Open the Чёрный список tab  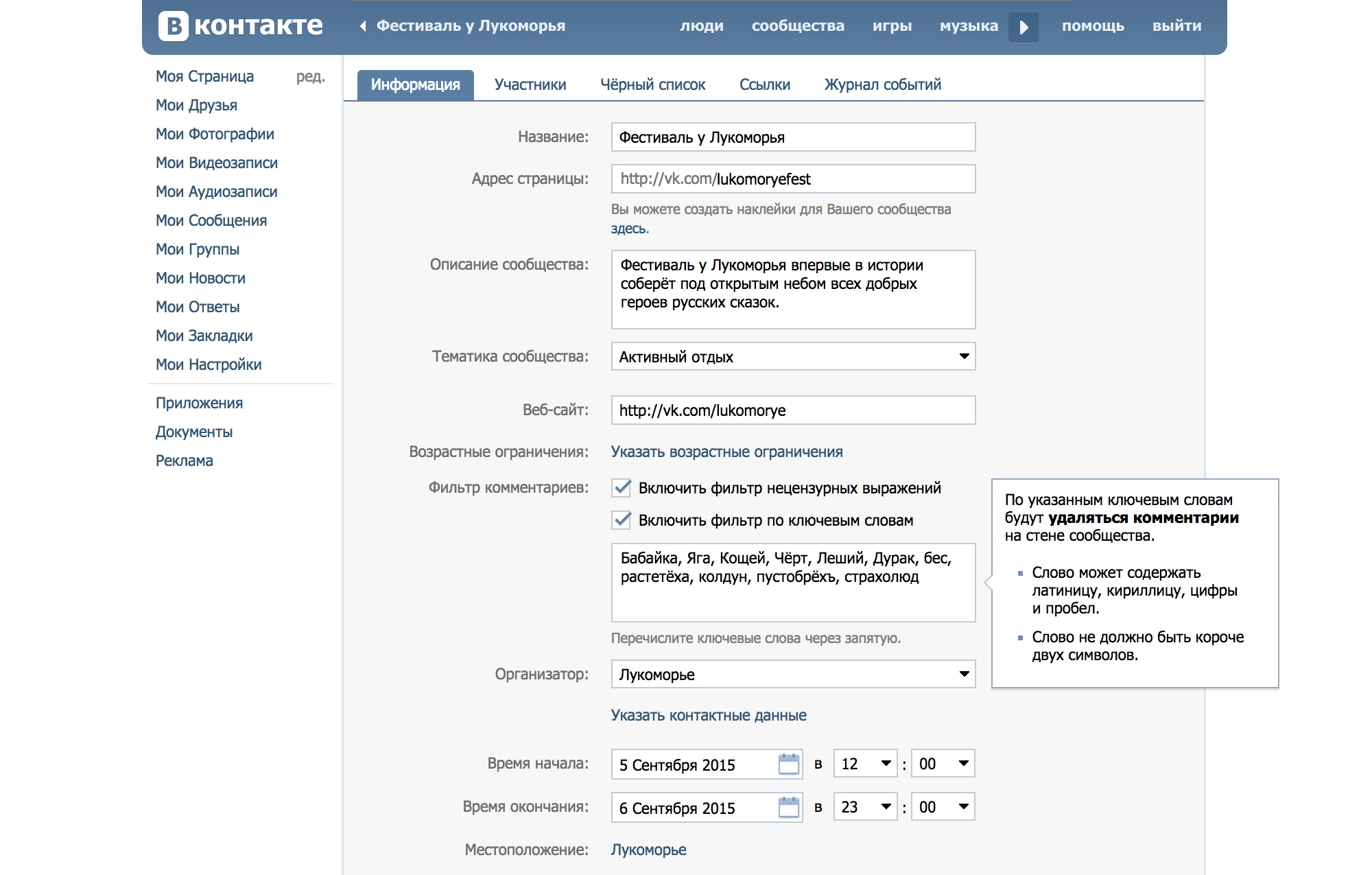652,85
